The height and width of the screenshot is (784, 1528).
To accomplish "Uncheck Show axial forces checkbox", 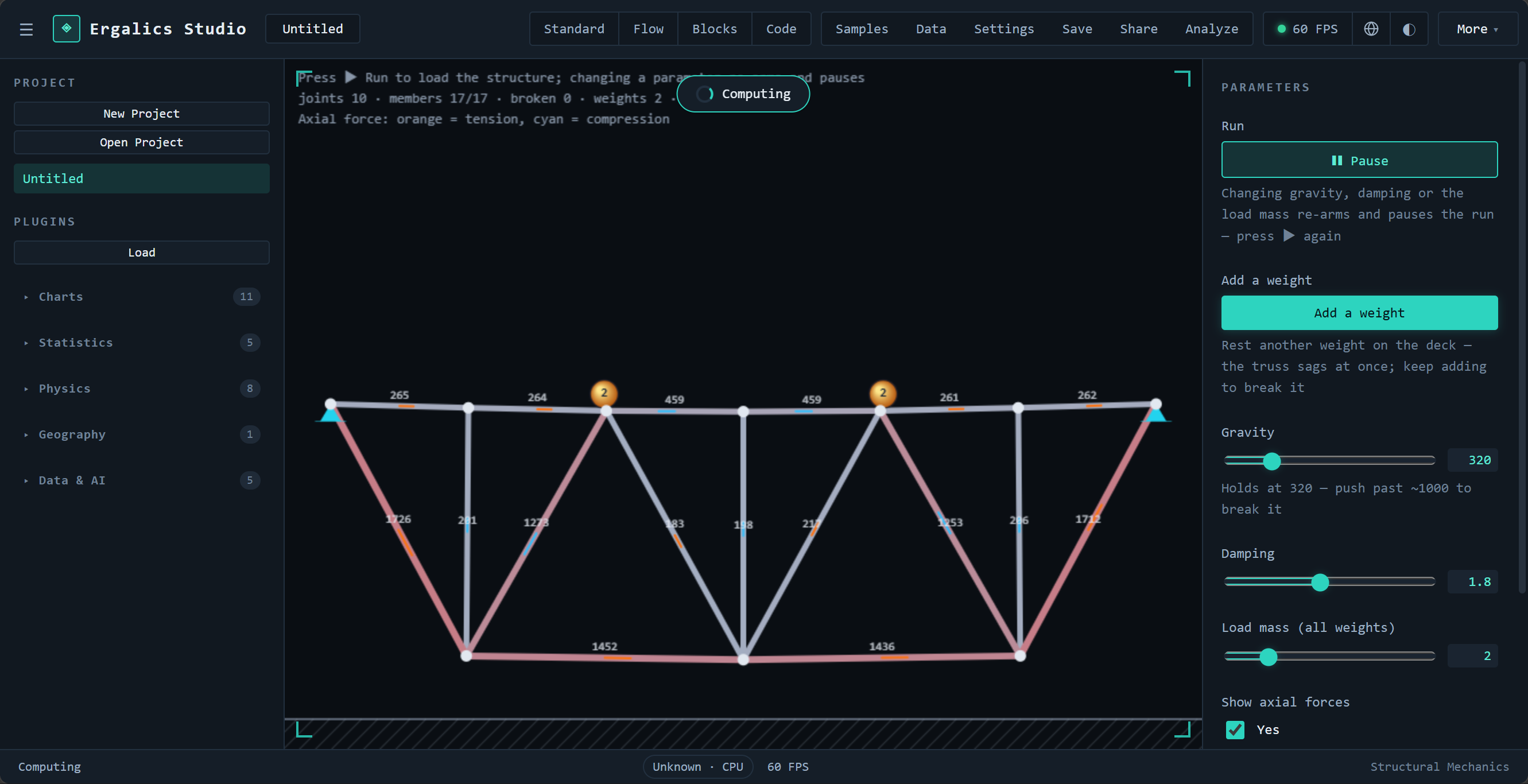I will pyautogui.click(x=1235, y=729).
